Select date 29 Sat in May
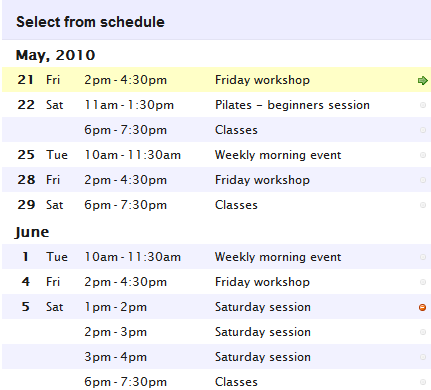Viewport: 431px width, 390px height. pyautogui.click(x=40, y=205)
